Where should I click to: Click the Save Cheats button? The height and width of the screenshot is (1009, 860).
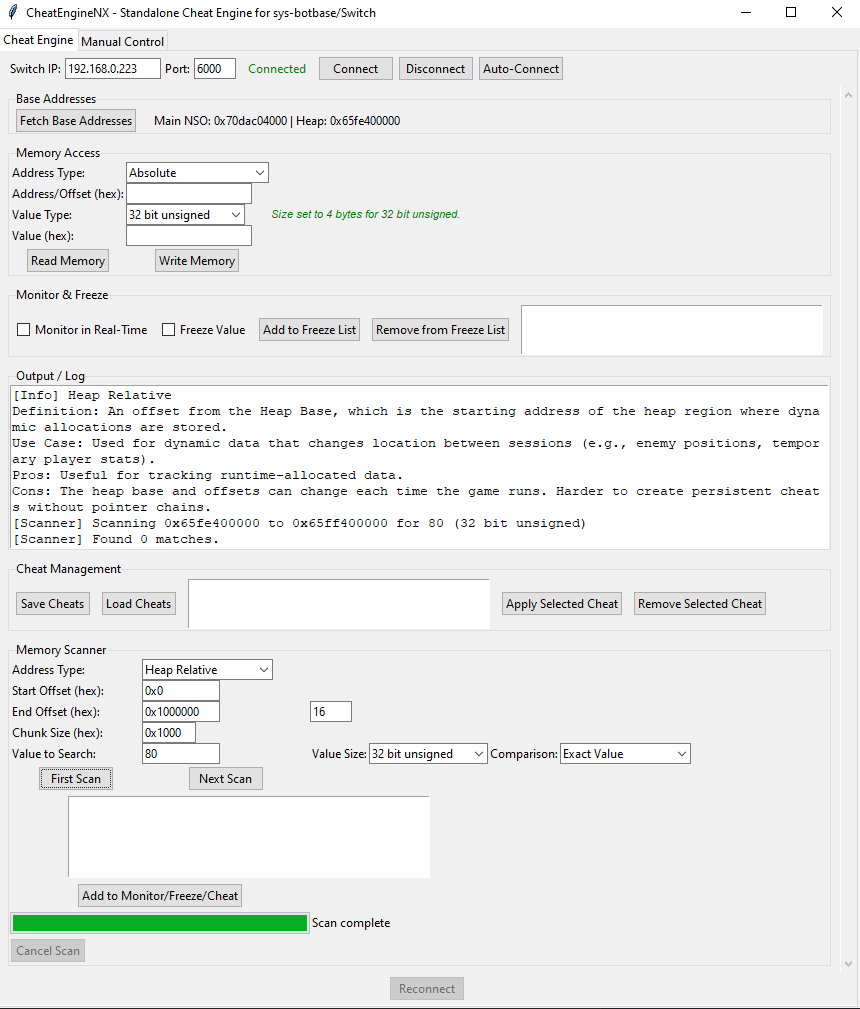pyautogui.click(x=52, y=604)
